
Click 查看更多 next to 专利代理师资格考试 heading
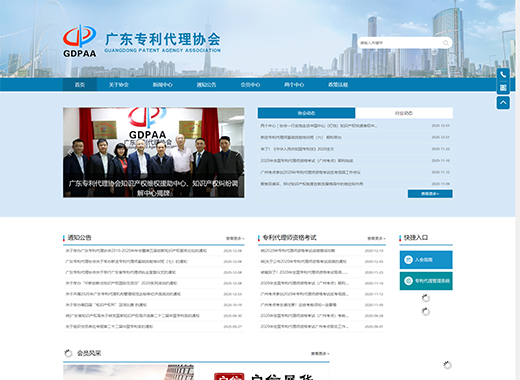[376, 238]
